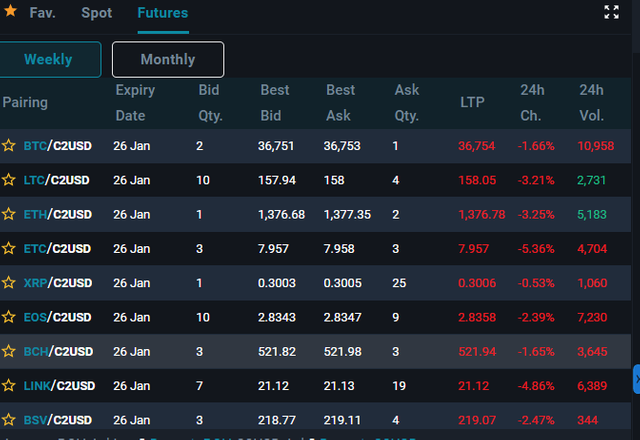
Task: Sort by LTP column header
Action: [472, 102]
